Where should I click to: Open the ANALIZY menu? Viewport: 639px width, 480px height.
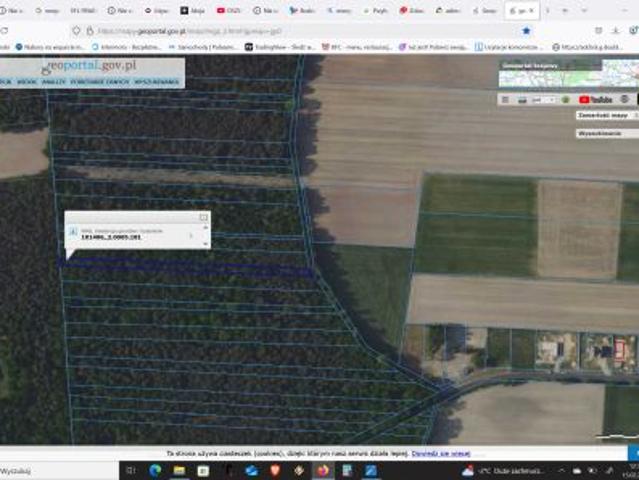point(54,81)
